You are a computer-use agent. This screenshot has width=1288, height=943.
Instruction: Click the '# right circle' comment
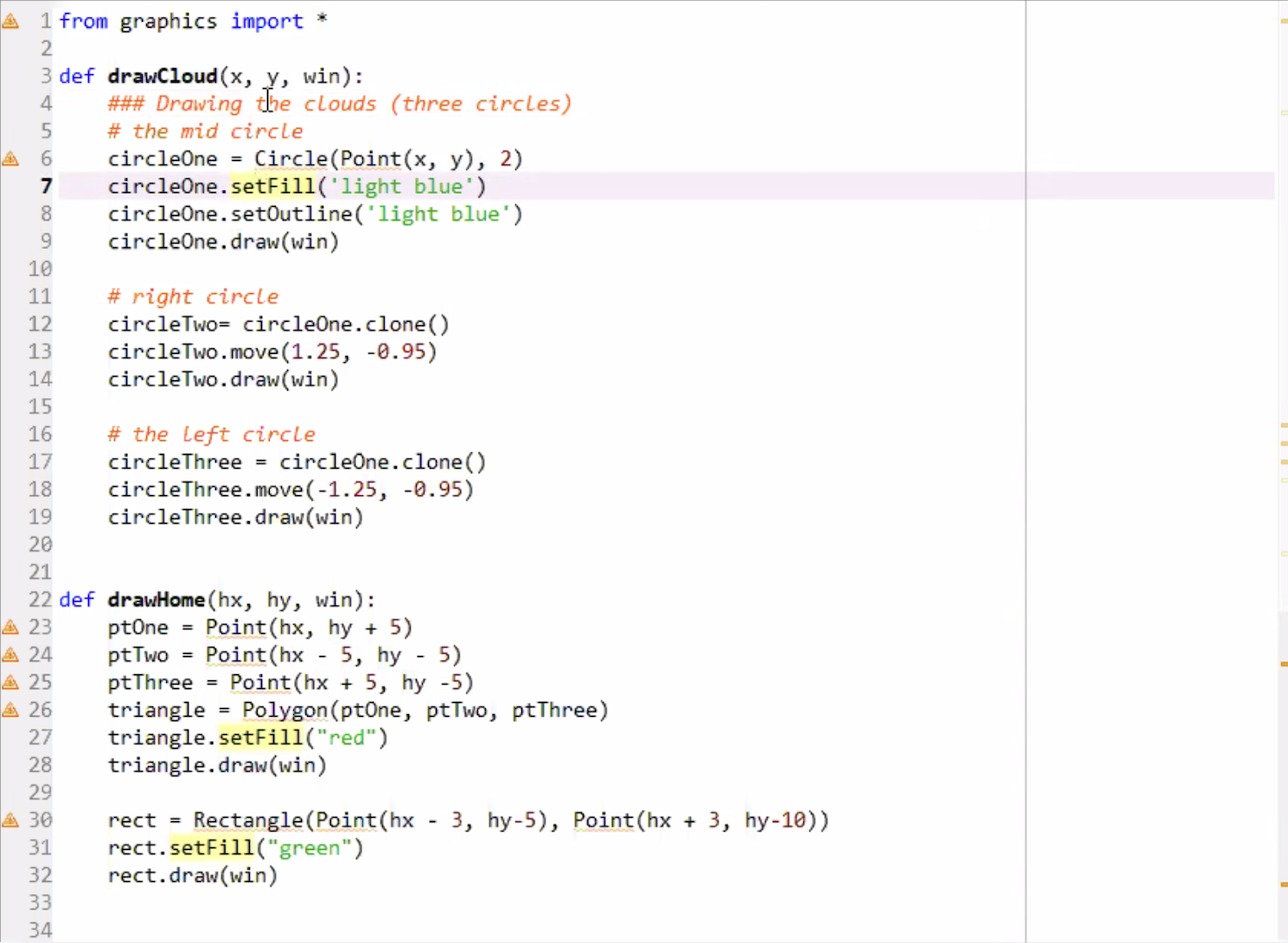click(193, 297)
